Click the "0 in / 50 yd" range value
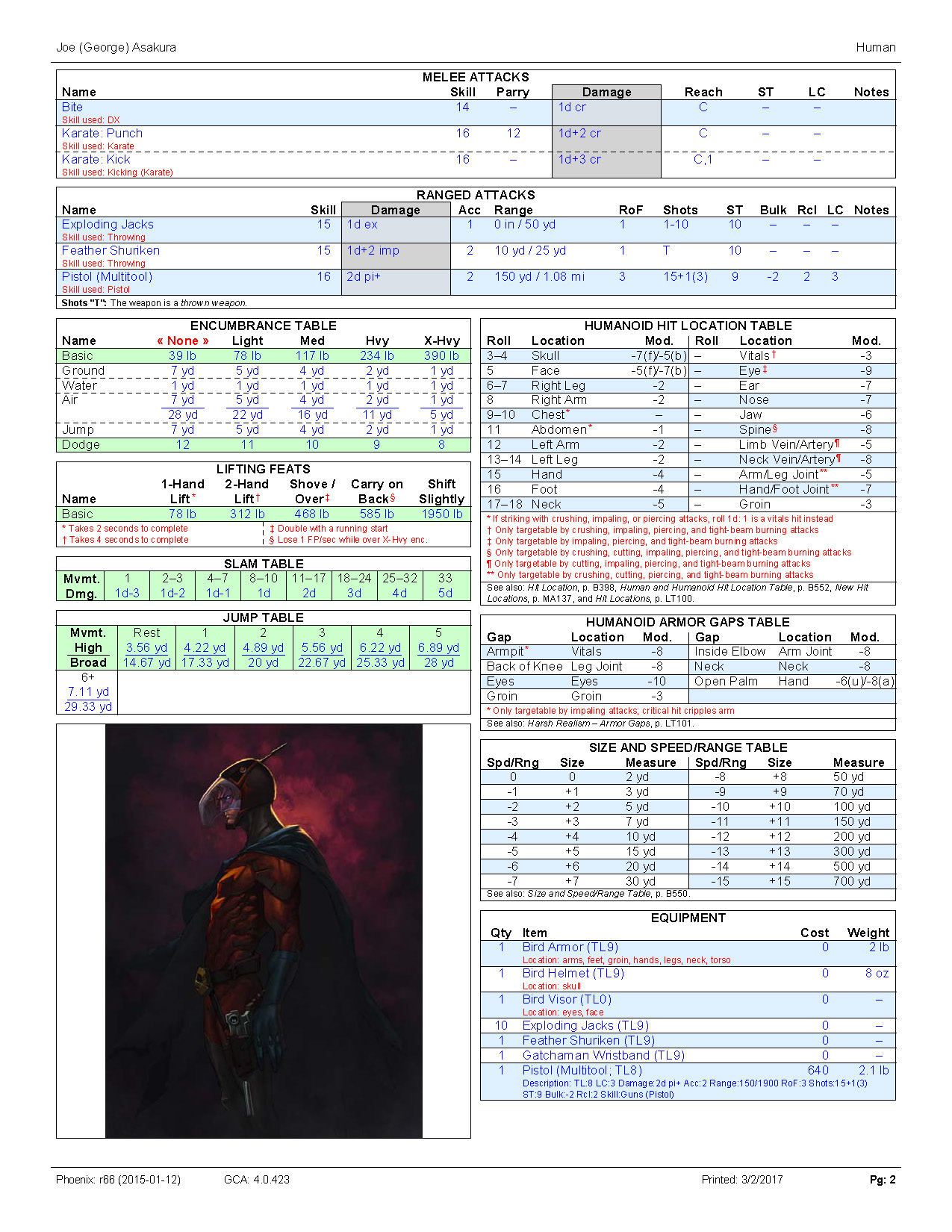This screenshot has width=952, height=1232. 525,225
